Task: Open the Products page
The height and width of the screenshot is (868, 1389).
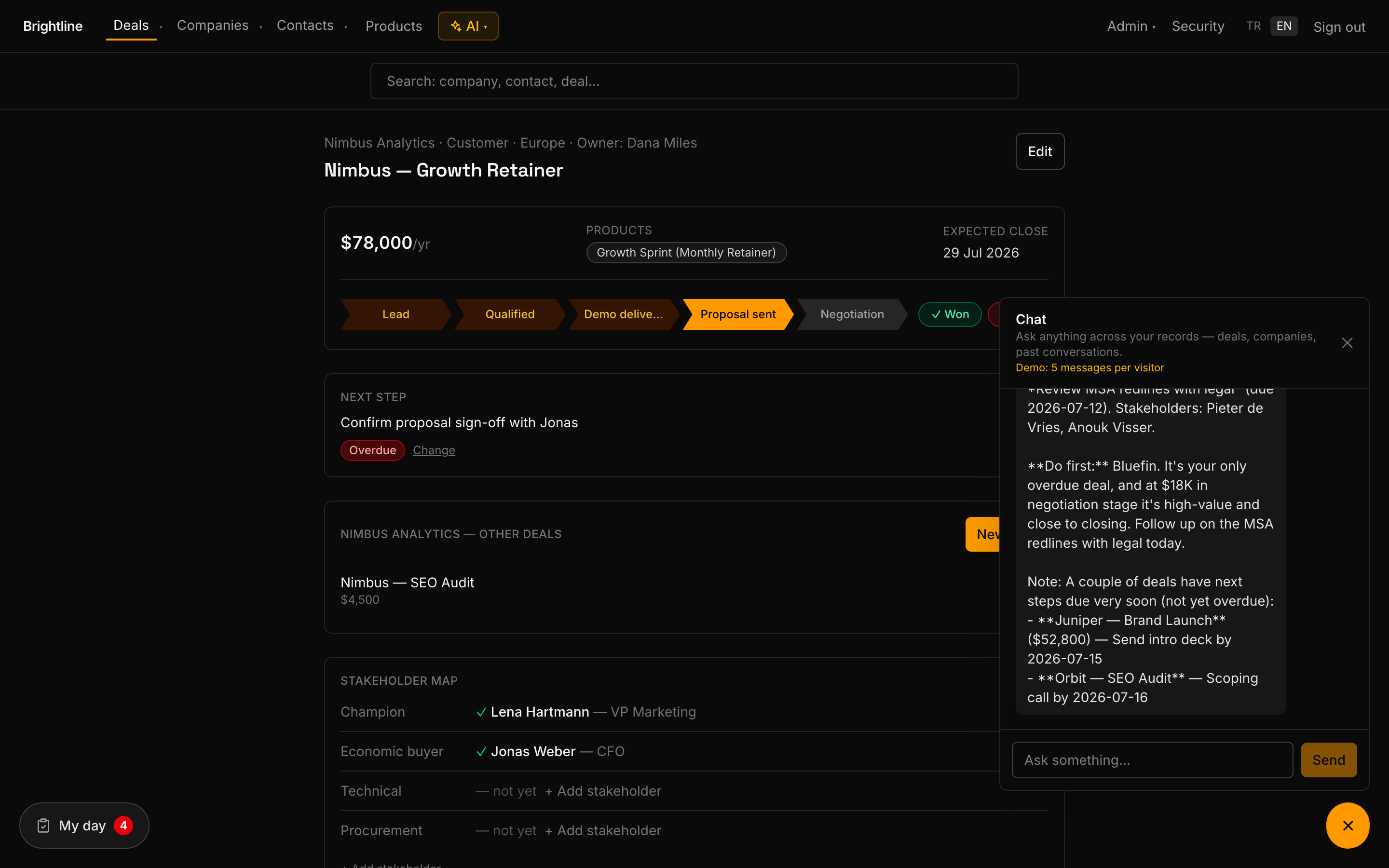Action: [x=394, y=26]
